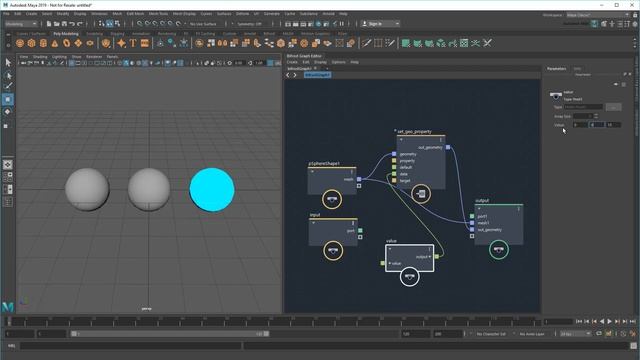The width and height of the screenshot is (640, 360).
Task: Open the Sign In dropdown
Action: point(380,24)
